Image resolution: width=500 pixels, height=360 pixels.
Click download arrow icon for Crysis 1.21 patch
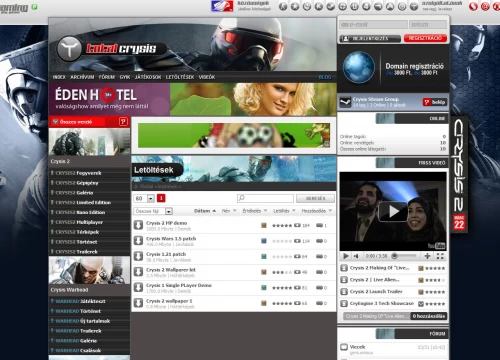click(138, 256)
